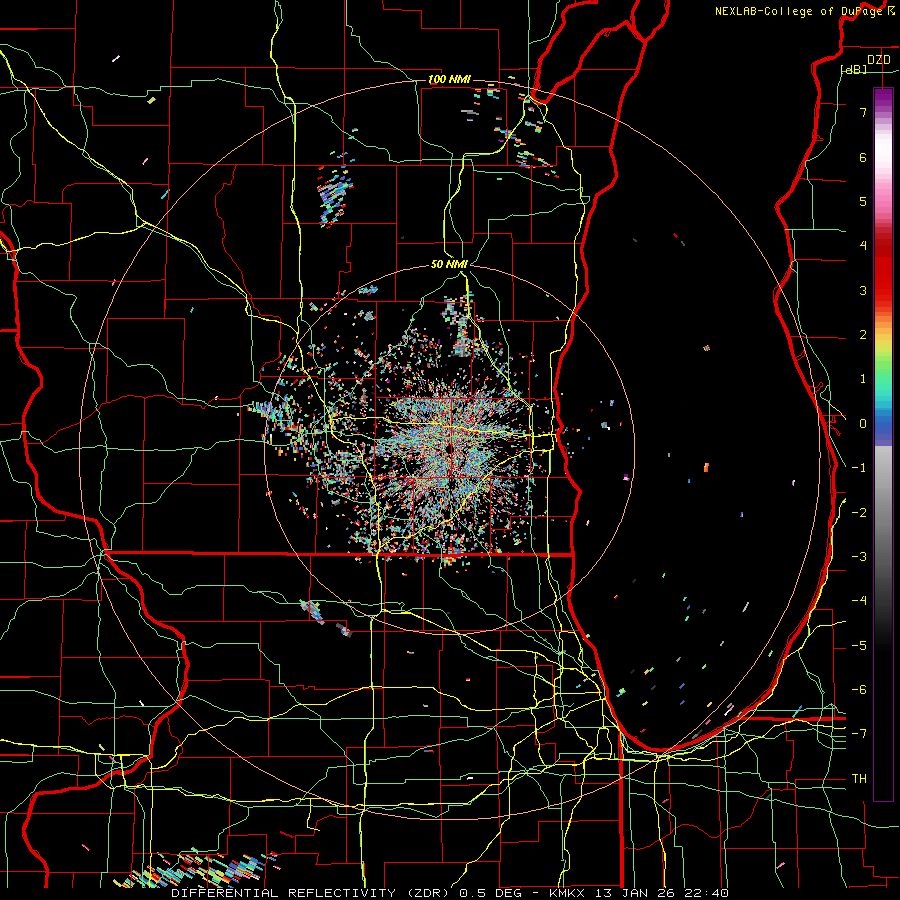Select the -3 dB scale label
Screen dimensions: 900x900
click(859, 557)
